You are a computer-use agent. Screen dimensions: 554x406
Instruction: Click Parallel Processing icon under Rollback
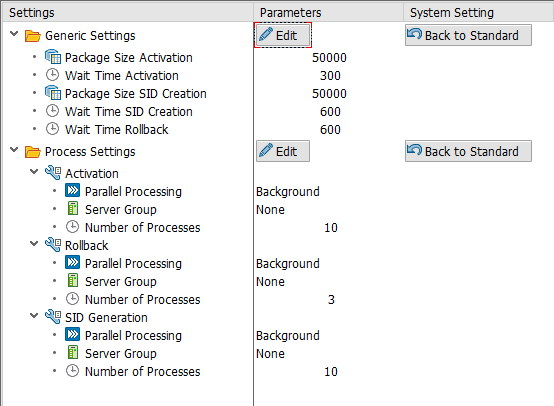pos(72,263)
